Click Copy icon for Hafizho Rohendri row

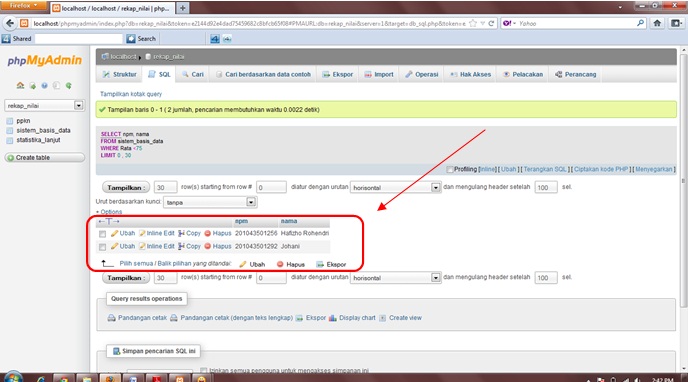click(x=181, y=233)
